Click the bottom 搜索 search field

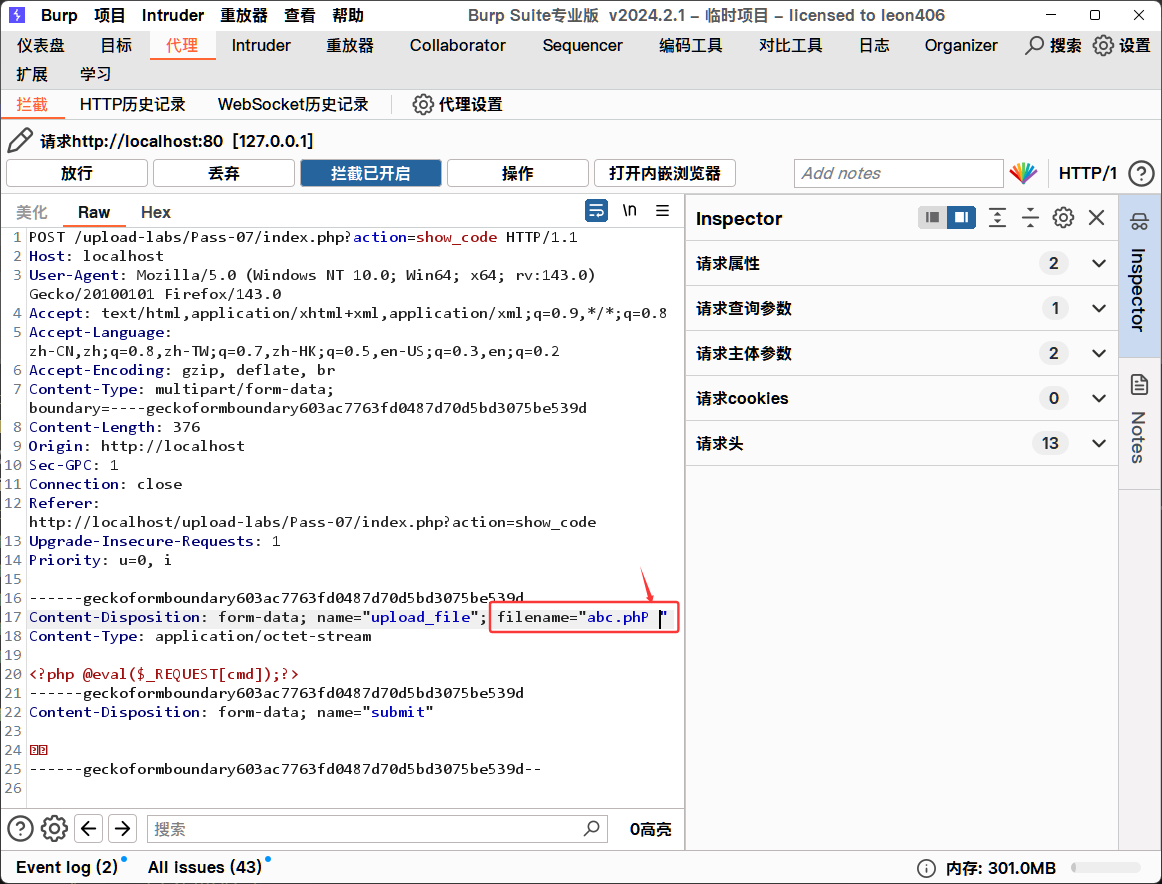click(377, 828)
